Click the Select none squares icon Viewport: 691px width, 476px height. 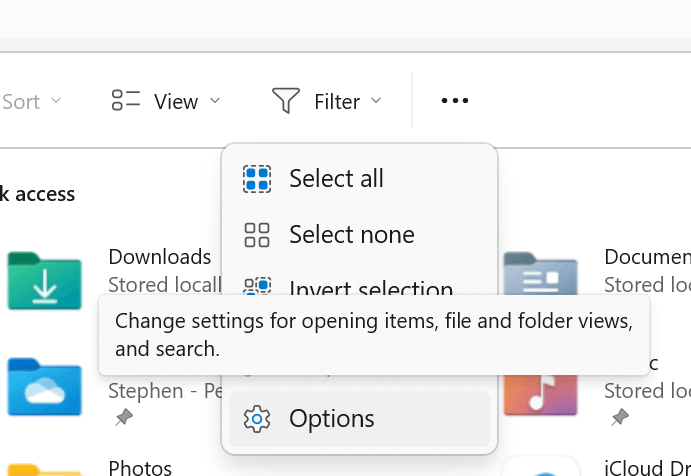pos(257,235)
